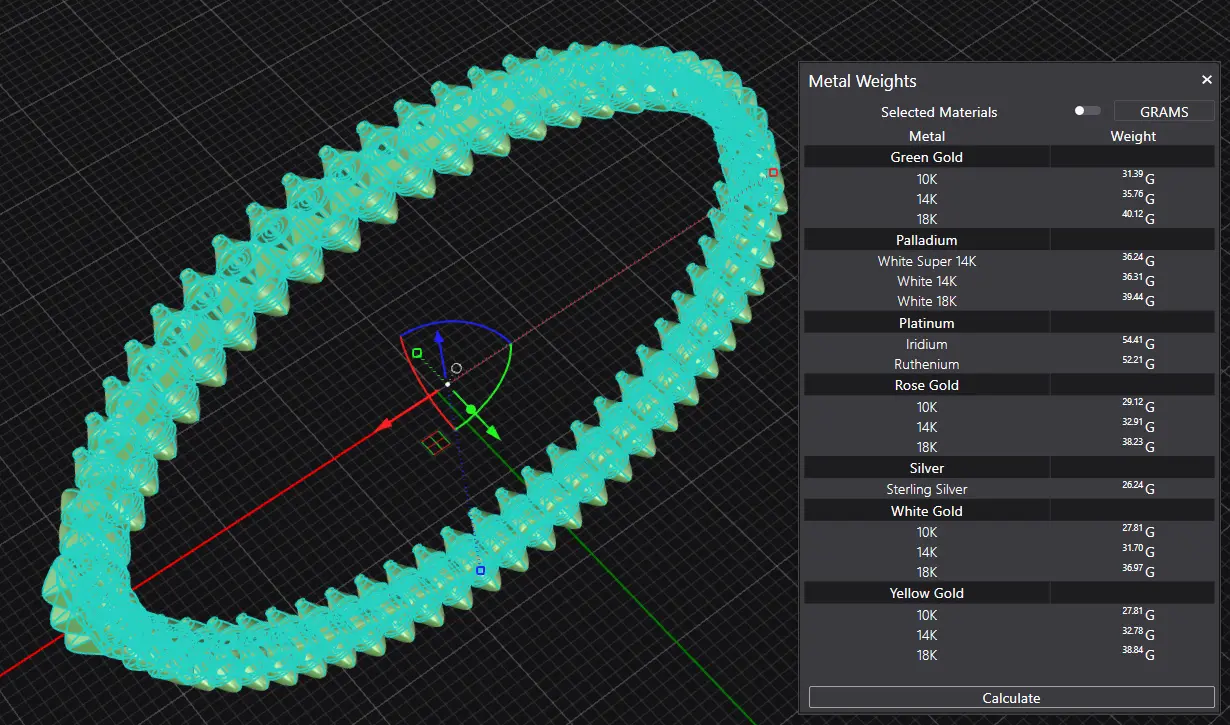
Task: Click the small red square handle on ring
Action: 773,172
